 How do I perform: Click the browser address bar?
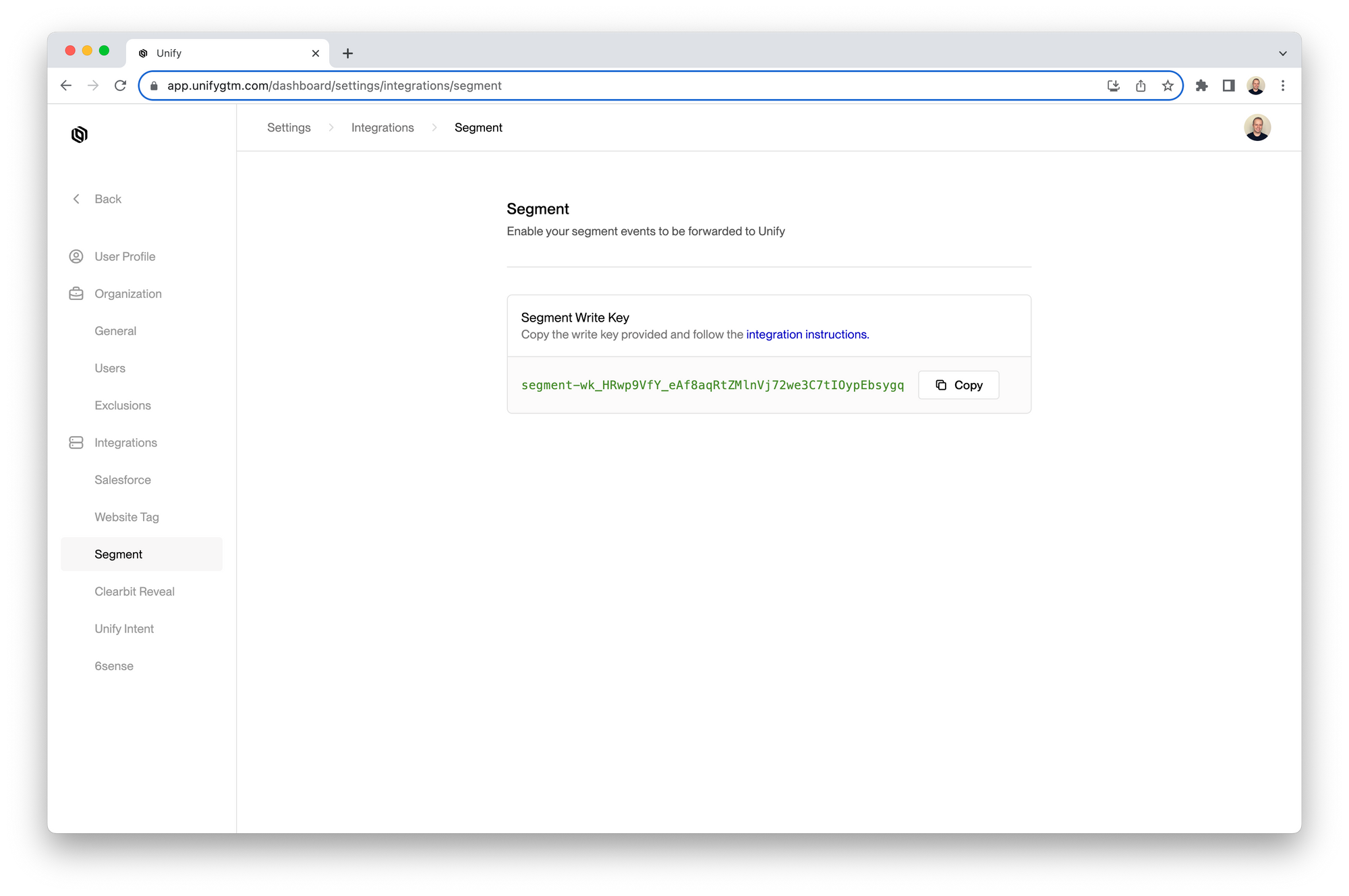pos(607,86)
